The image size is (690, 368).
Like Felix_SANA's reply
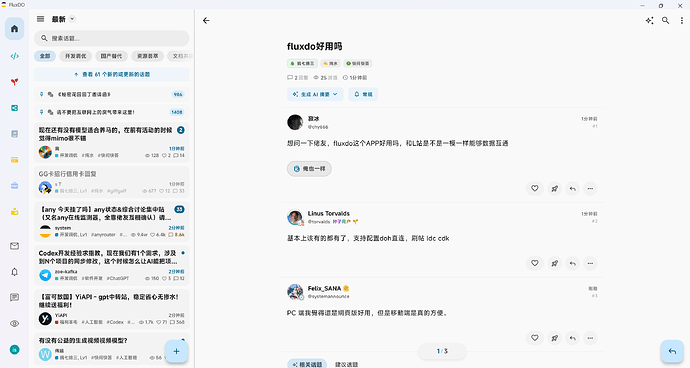tap(535, 338)
